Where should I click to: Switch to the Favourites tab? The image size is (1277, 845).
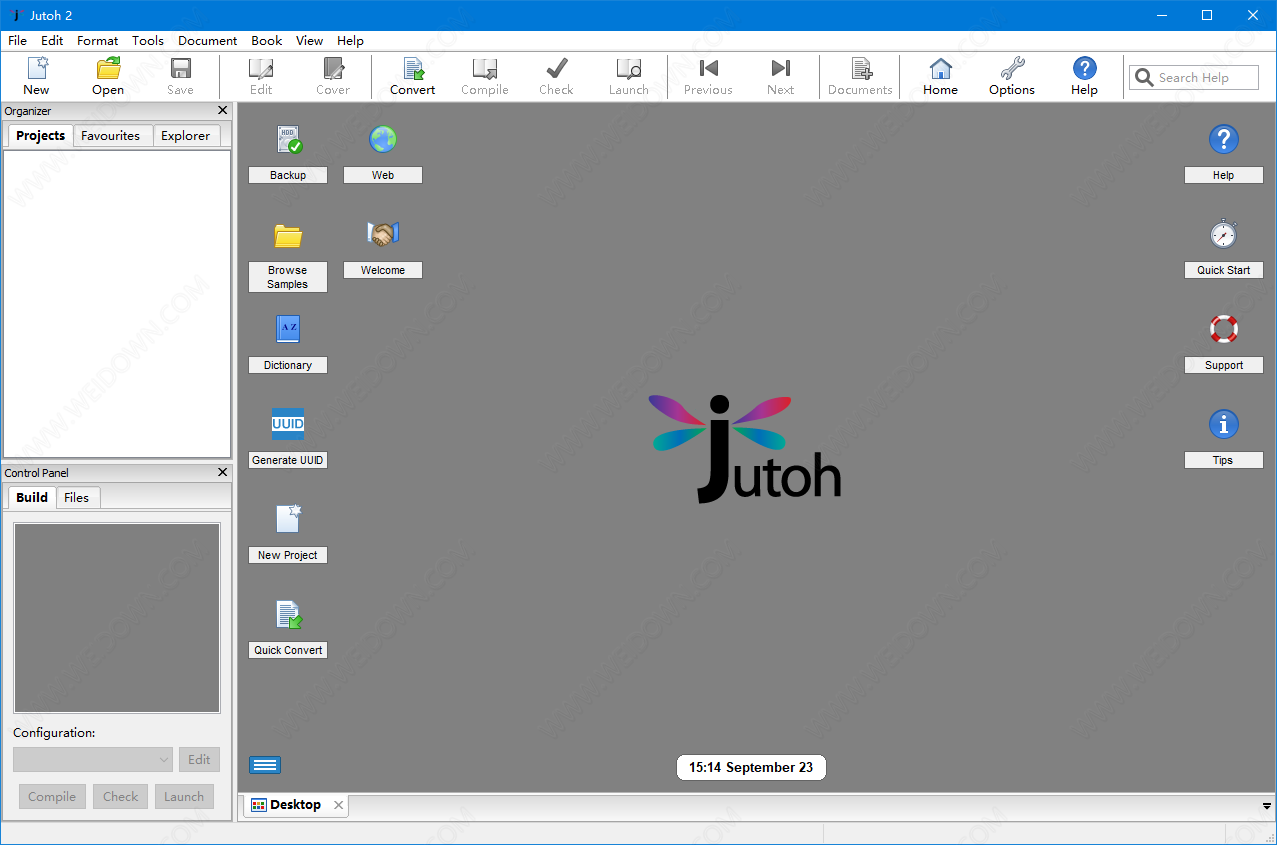point(111,136)
